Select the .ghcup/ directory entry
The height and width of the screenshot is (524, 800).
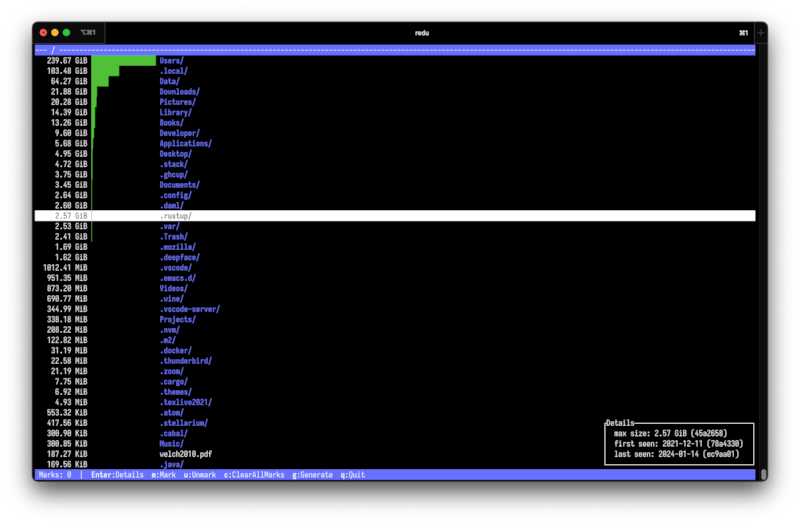[173, 174]
